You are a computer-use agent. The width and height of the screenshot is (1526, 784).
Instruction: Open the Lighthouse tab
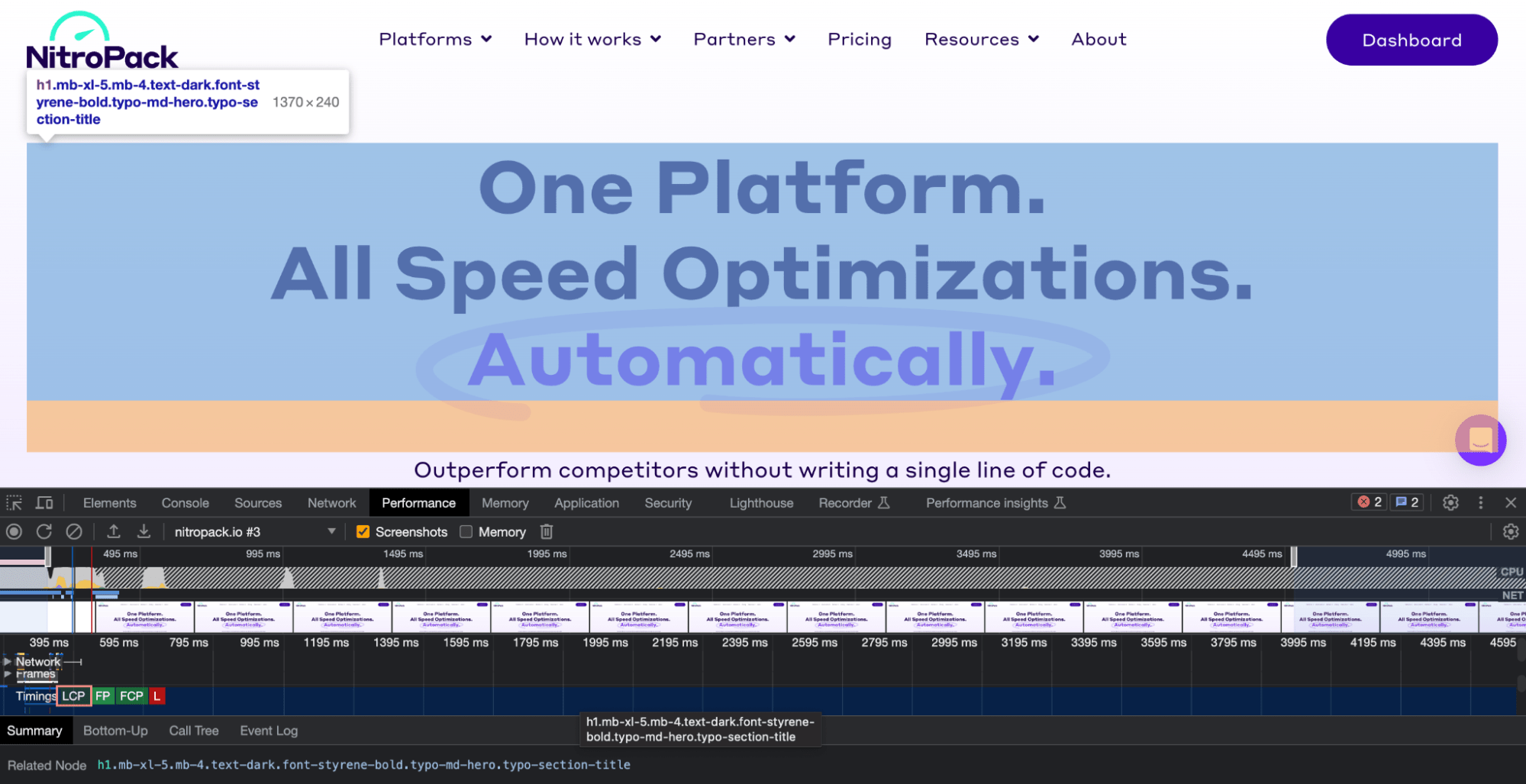(761, 502)
